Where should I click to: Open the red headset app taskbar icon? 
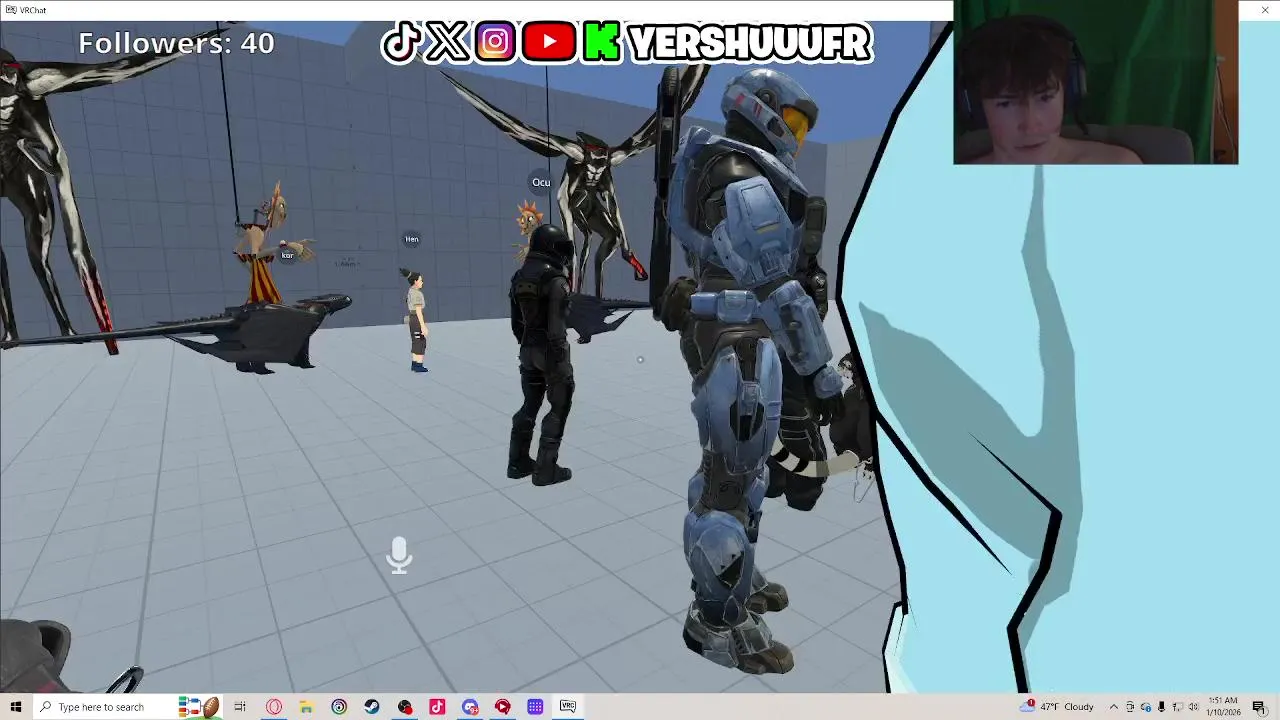point(502,707)
